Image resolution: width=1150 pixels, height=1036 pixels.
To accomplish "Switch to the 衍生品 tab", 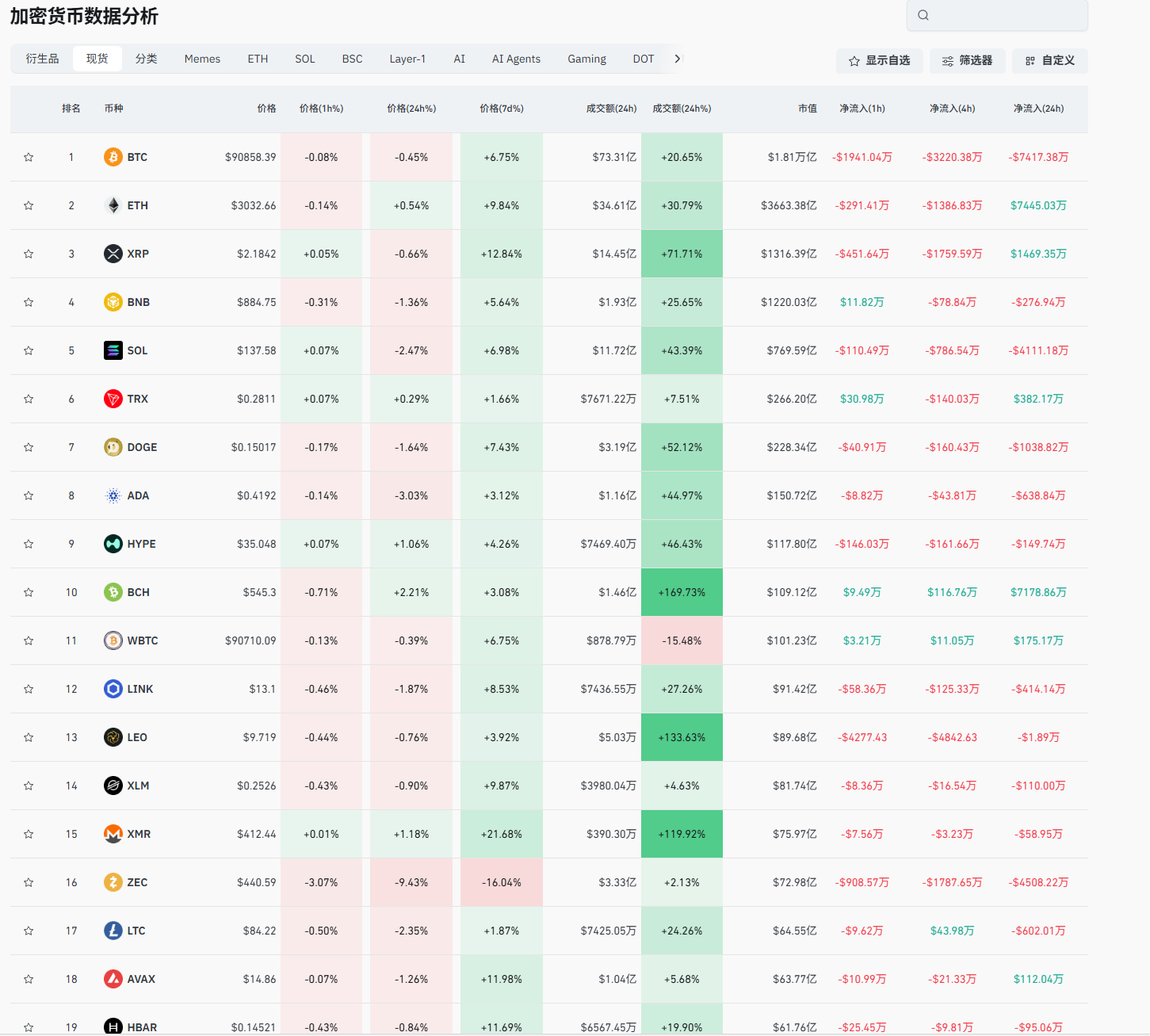I will 42,59.
